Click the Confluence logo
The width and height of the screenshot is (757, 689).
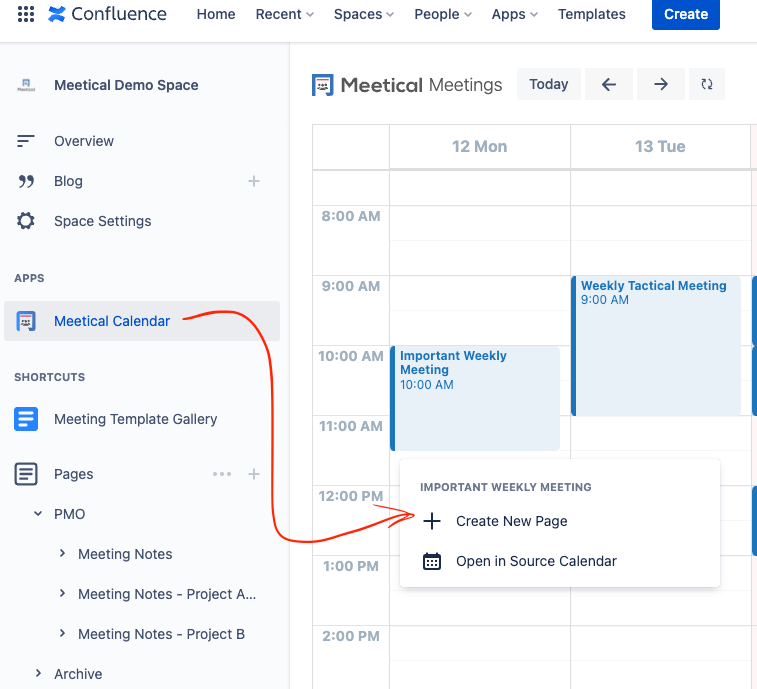tap(107, 14)
